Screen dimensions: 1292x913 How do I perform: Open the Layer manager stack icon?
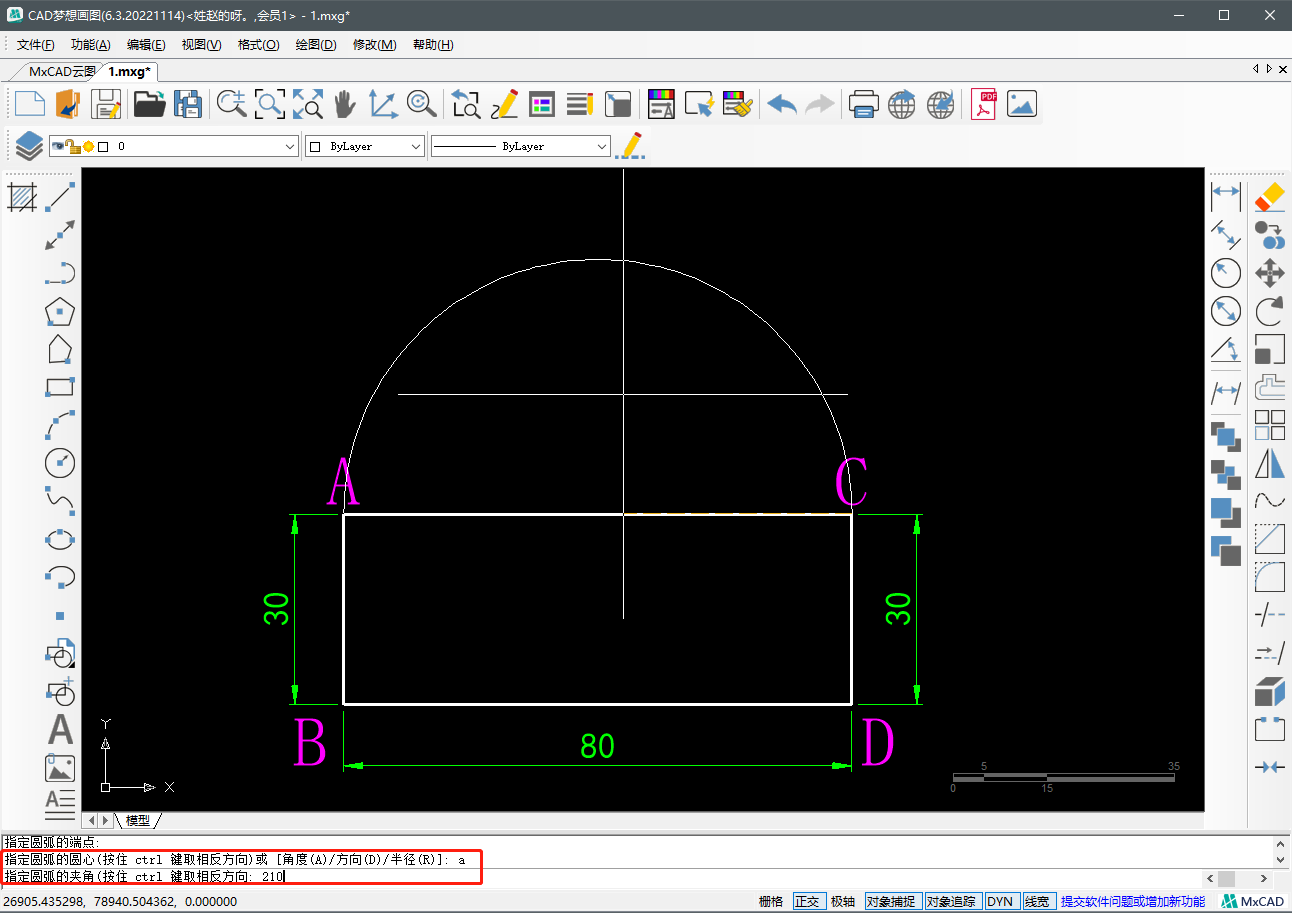pyautogui.click(x=29, y=146)
